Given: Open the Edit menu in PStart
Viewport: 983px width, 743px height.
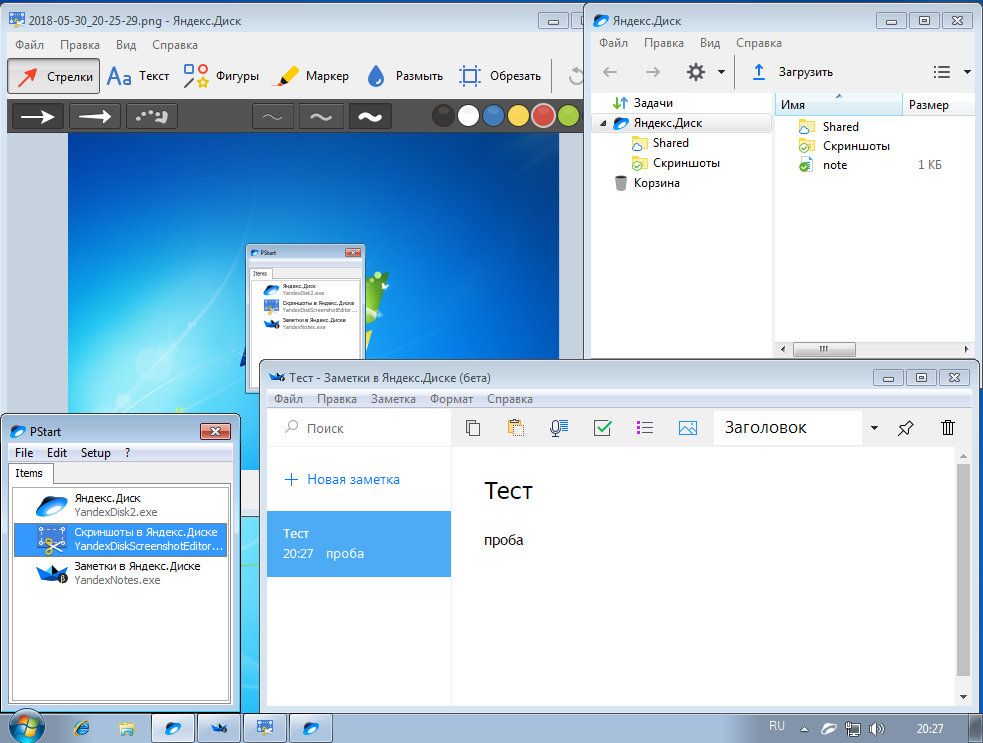Looking at the screenshot, I should [x=56, y=453].
